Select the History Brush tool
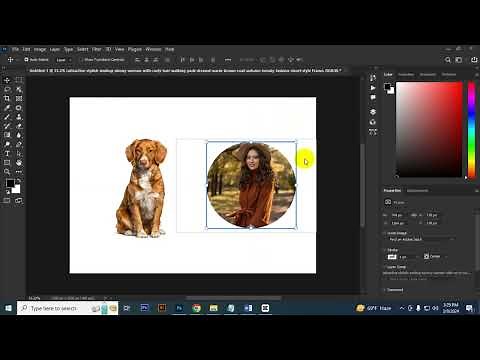The width and height of the screenshot is (480, 360). coord(7,126)
